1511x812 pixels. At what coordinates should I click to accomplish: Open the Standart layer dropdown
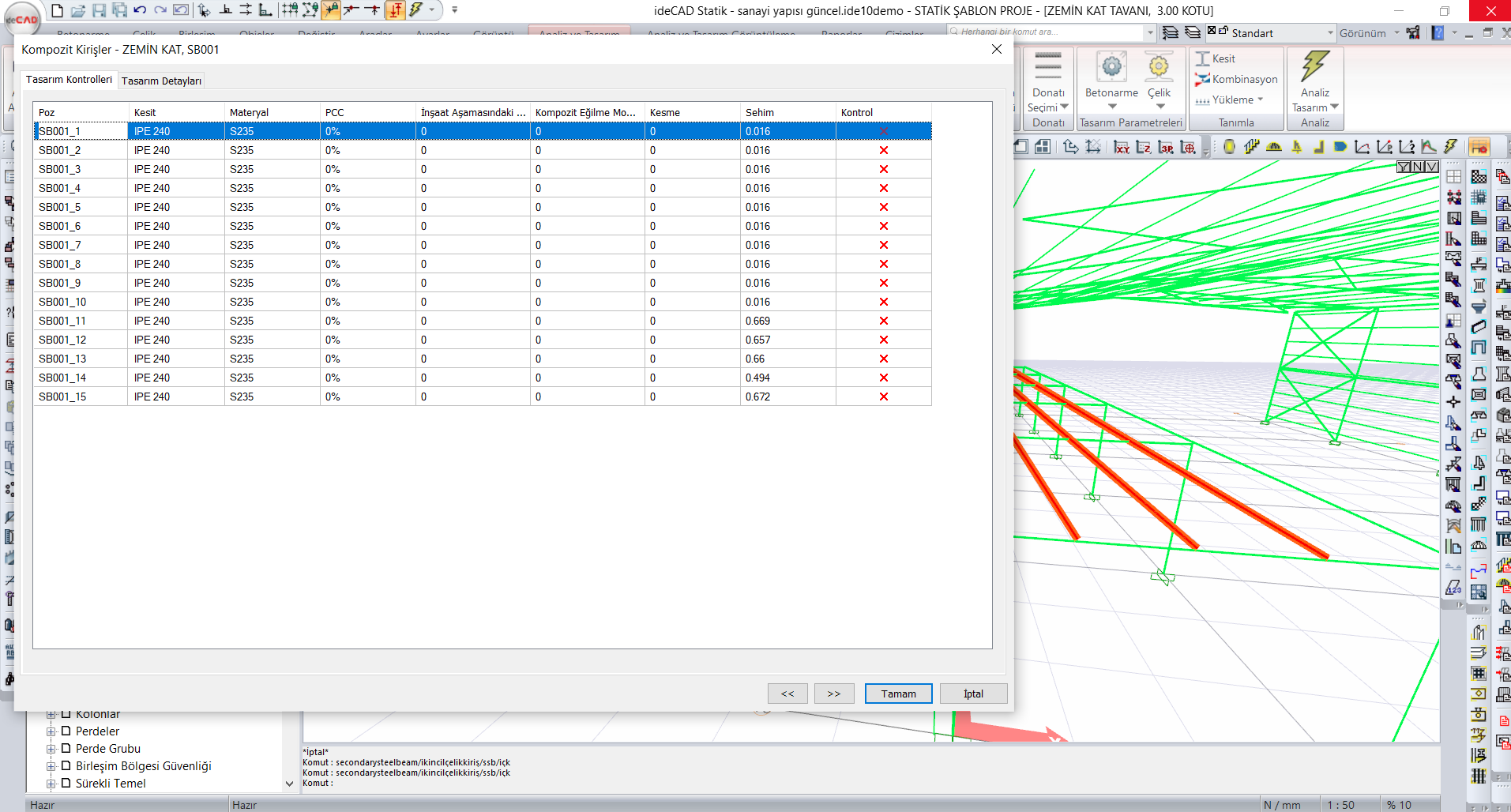[x=1330, y=33]
